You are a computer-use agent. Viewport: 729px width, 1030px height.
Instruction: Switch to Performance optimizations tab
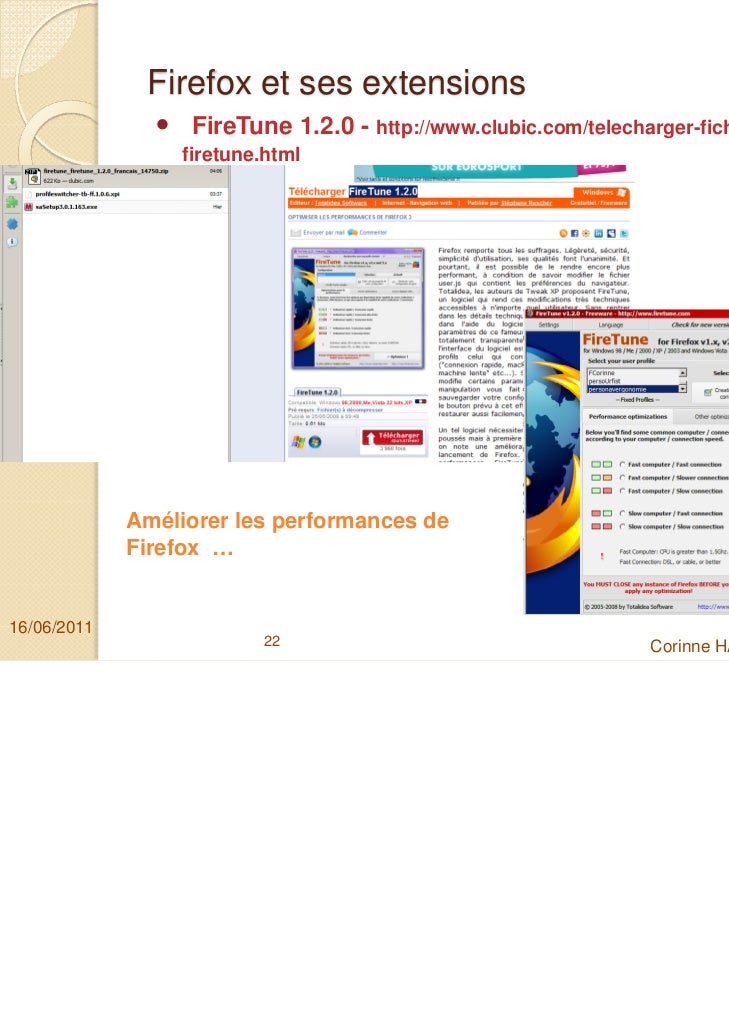pyautogui.click(x=627, y=416)
